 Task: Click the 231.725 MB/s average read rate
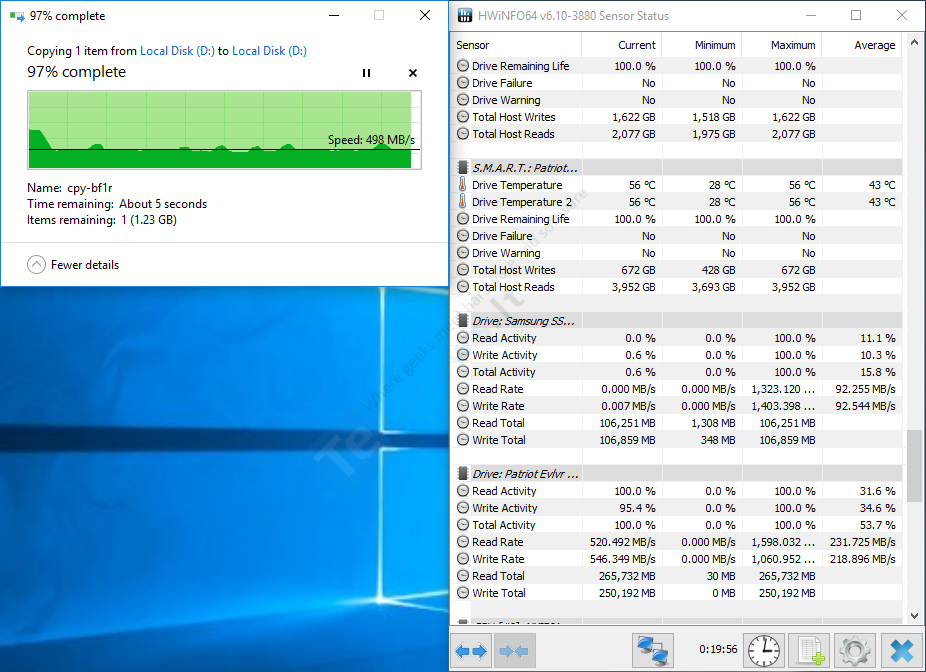(x=862, y=541)
